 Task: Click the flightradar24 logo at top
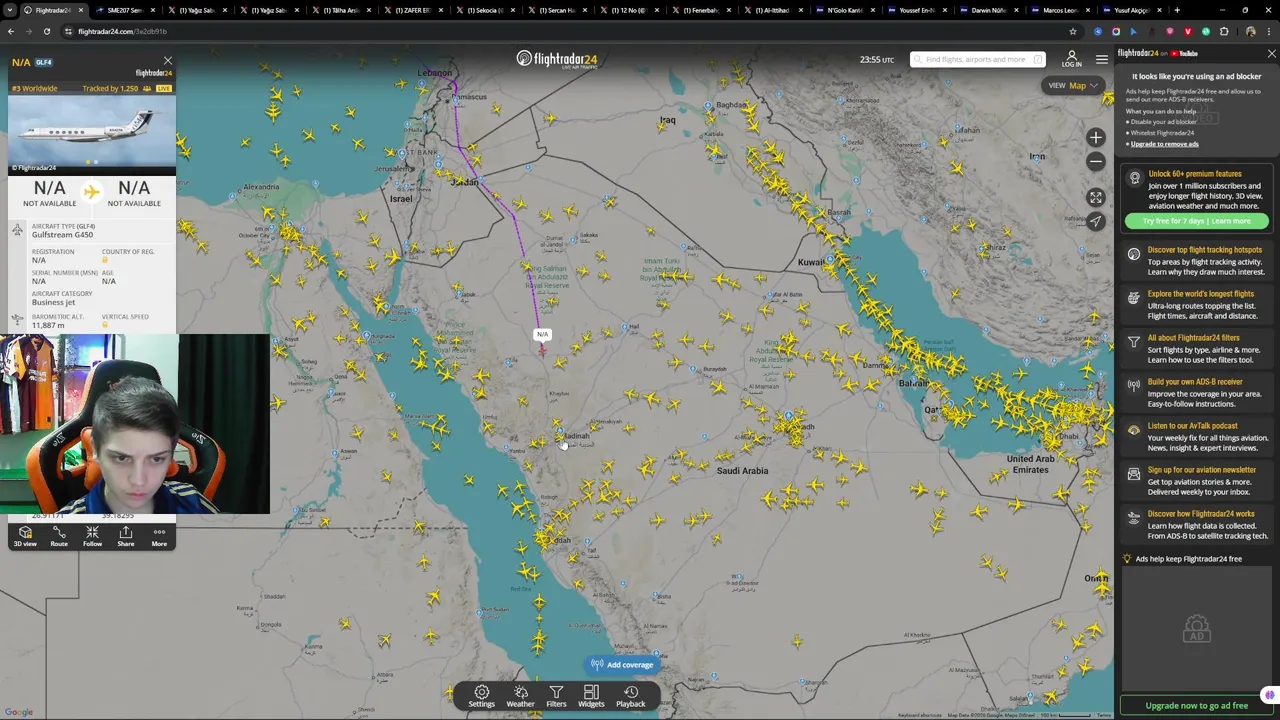pyautogui.click(x=557, y=60)
